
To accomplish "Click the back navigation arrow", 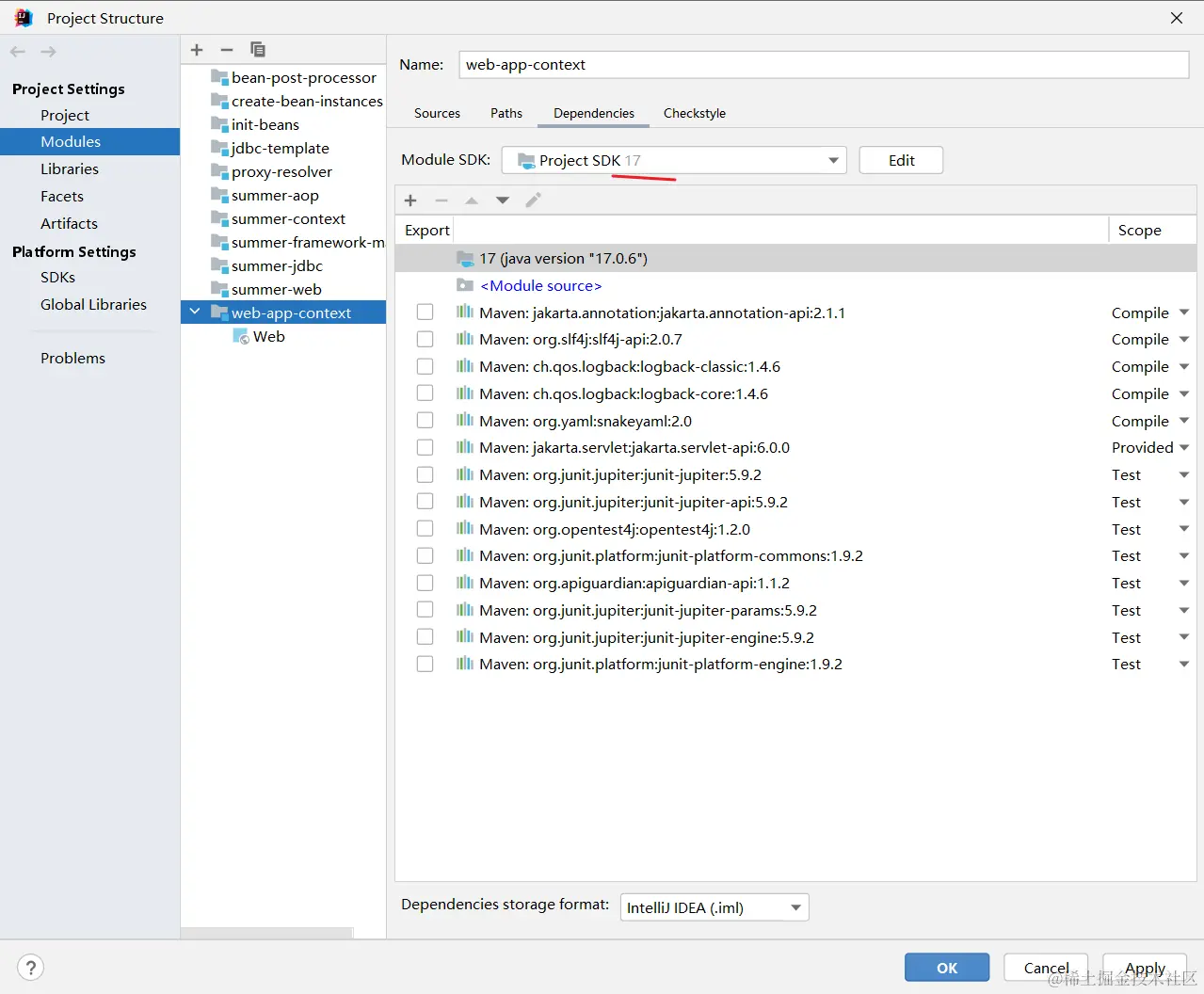I will 18,52.
